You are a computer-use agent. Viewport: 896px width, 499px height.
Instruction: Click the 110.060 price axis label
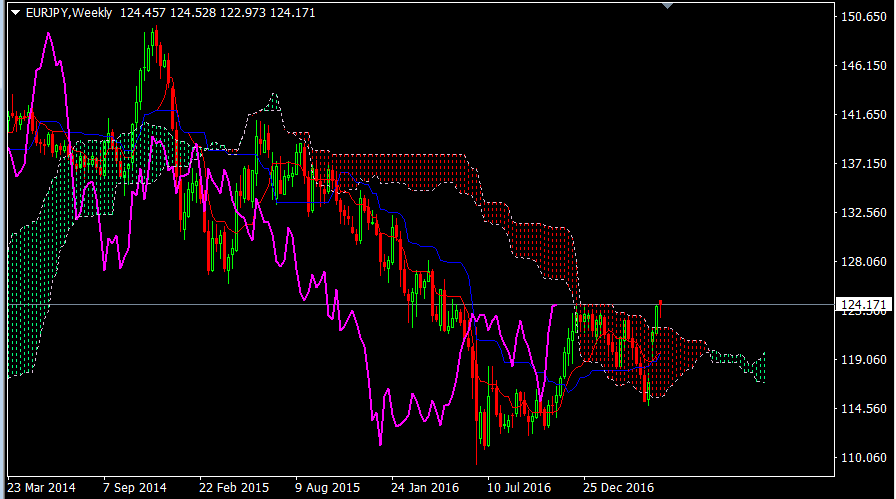[864, 457]
